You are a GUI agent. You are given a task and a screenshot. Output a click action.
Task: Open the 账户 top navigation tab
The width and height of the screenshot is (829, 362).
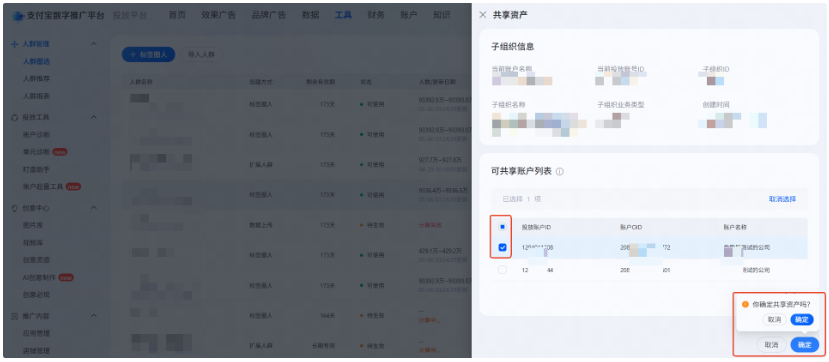pos(409,15)
